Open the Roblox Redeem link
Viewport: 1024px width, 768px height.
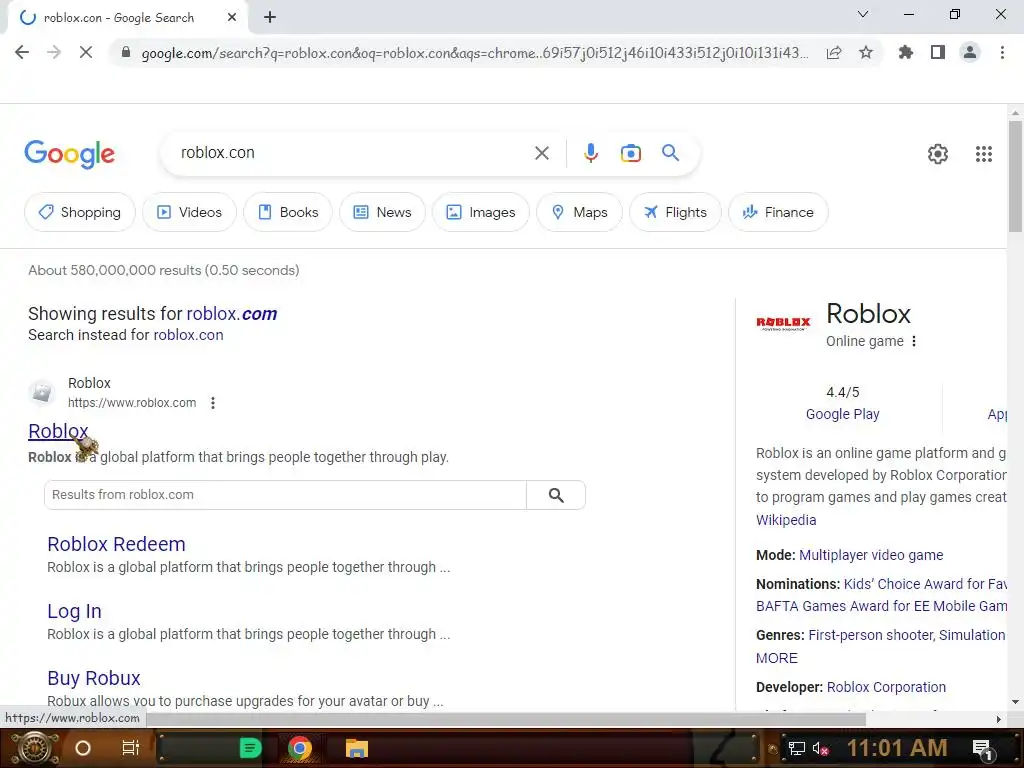[116, 544]
